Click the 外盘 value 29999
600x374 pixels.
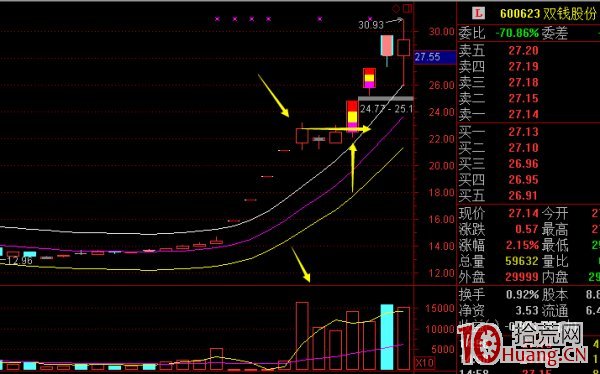[x=522, y=277]
